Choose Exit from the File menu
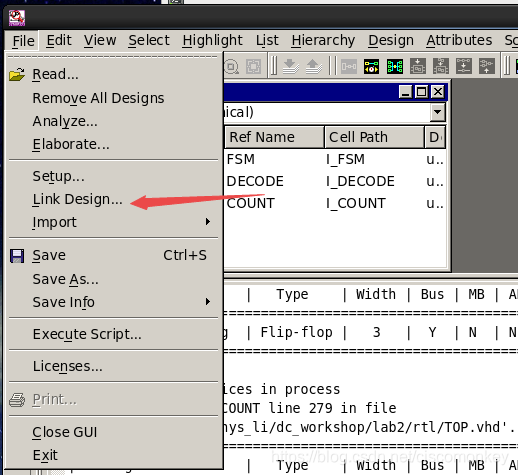Screen dimensions: 518x475 [113, 455]
